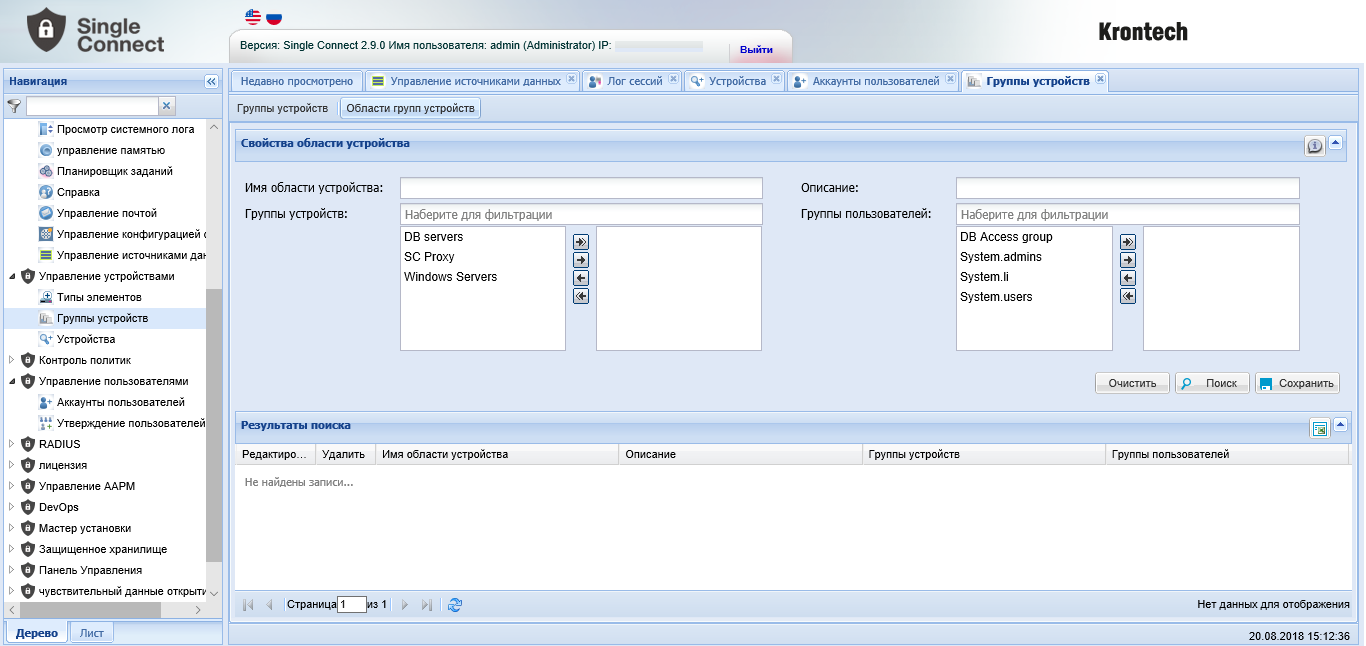Expand Управление AAPM tree node
1366x646 pixels.
pyautogui.click(x=12, y=486)
